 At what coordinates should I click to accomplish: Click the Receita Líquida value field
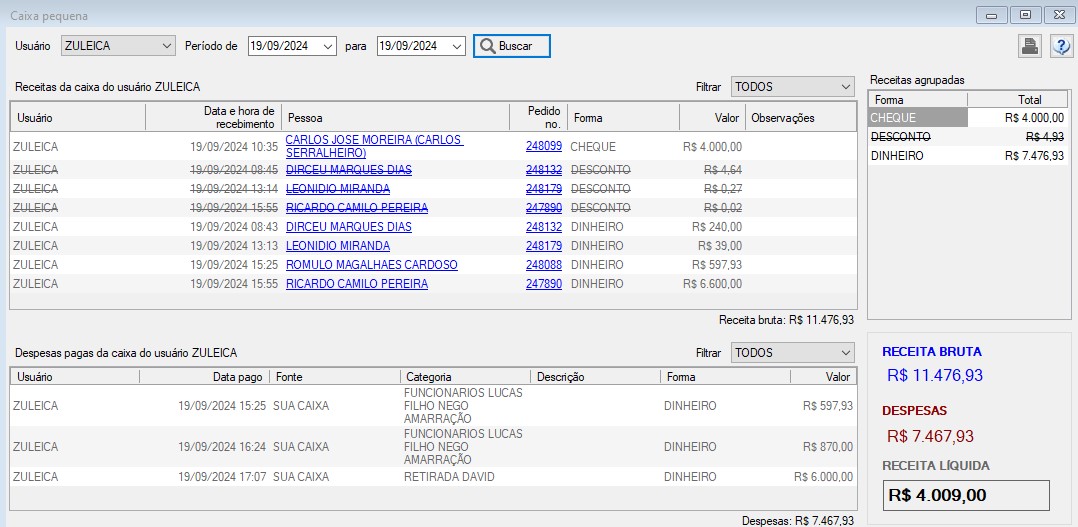tap(966, 495)
